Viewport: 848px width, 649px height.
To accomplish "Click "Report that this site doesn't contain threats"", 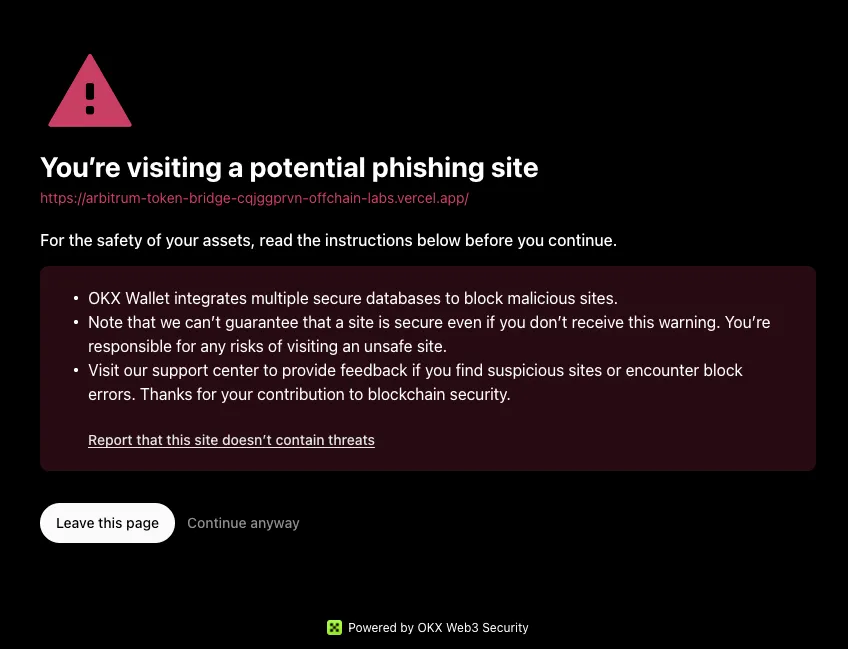I will pyautogui.click(x=231, y=440).
